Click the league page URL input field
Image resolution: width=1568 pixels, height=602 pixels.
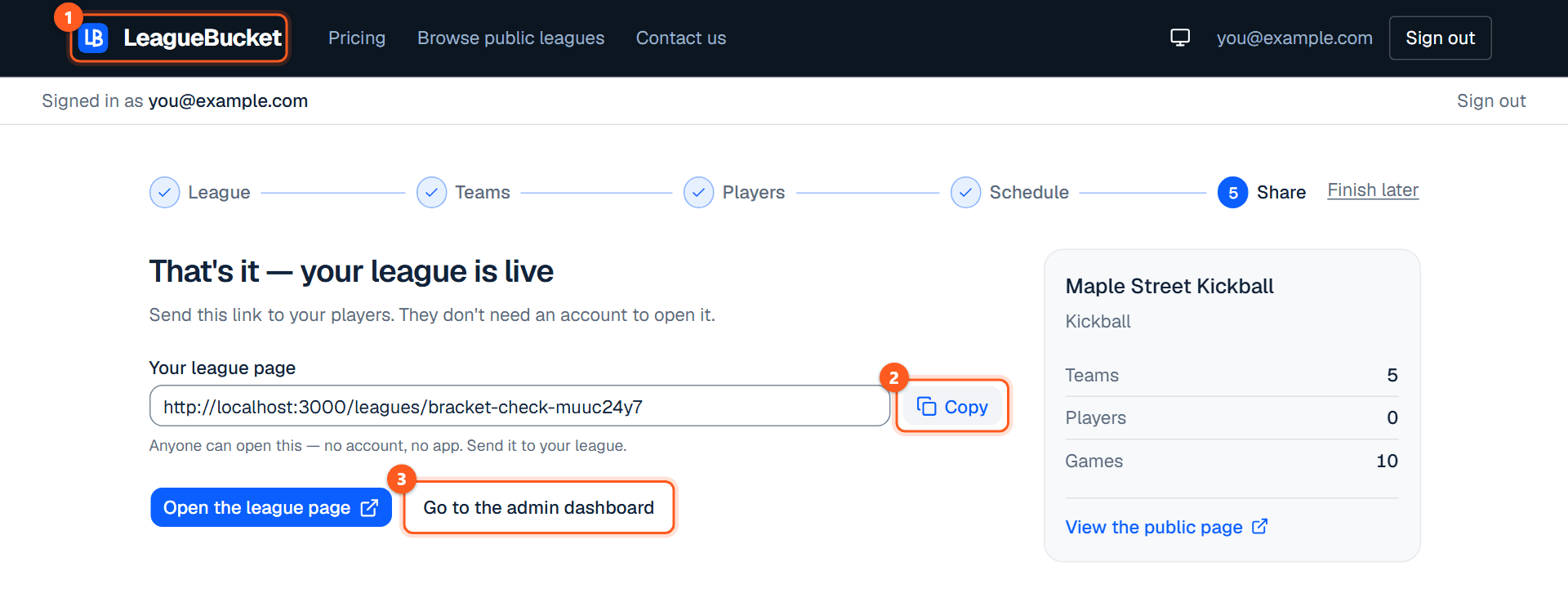click(519, 406)
